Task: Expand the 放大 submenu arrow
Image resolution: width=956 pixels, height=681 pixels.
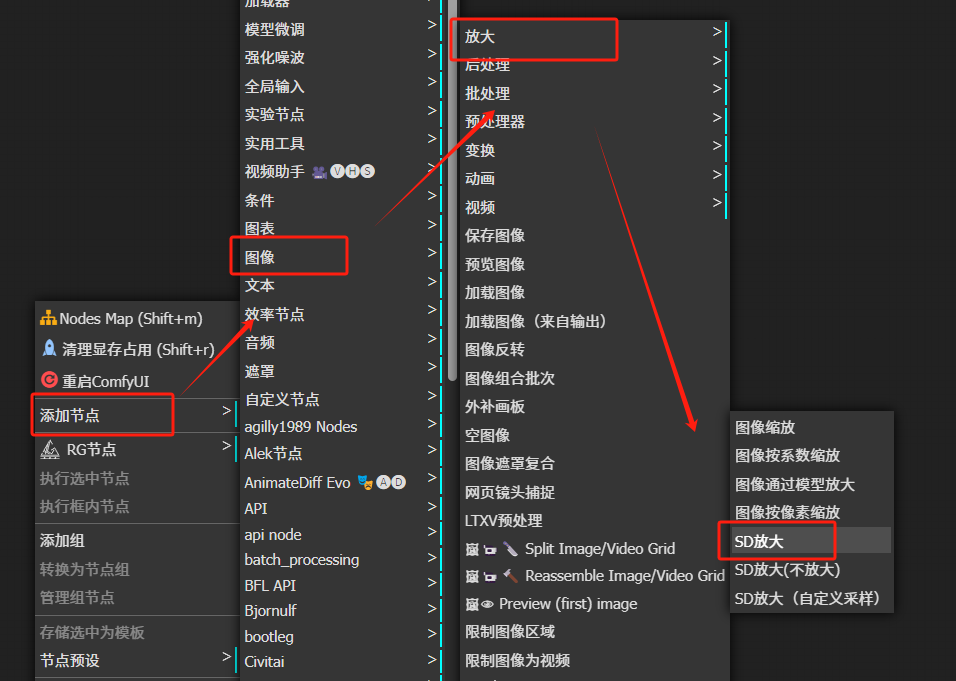Action: click(717, 32)
